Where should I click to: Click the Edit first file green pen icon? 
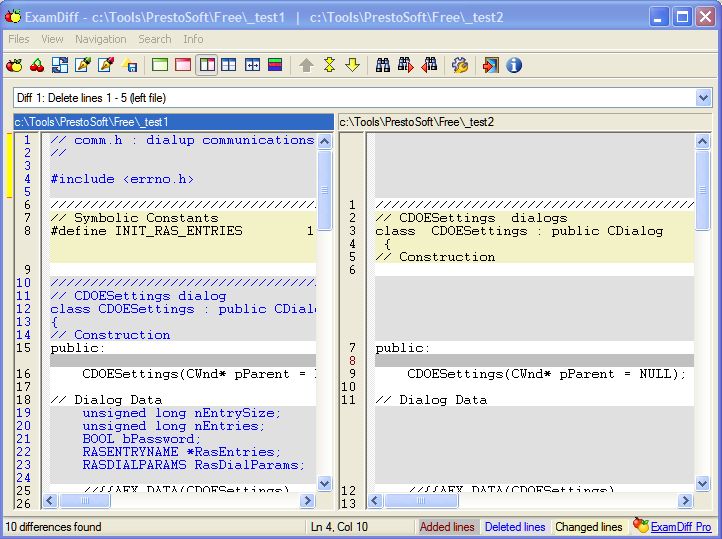[x=83, y=65]
